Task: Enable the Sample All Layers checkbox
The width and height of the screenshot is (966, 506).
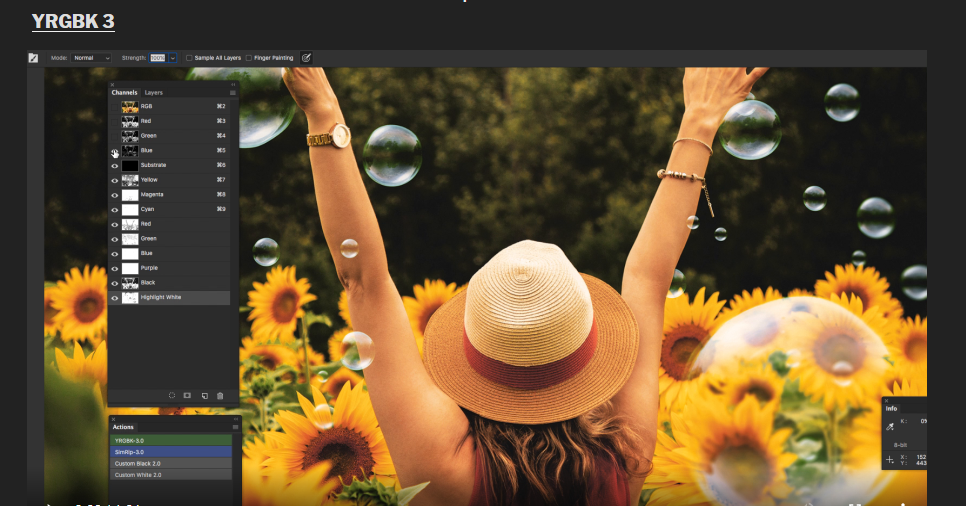Action: [190, 58]
